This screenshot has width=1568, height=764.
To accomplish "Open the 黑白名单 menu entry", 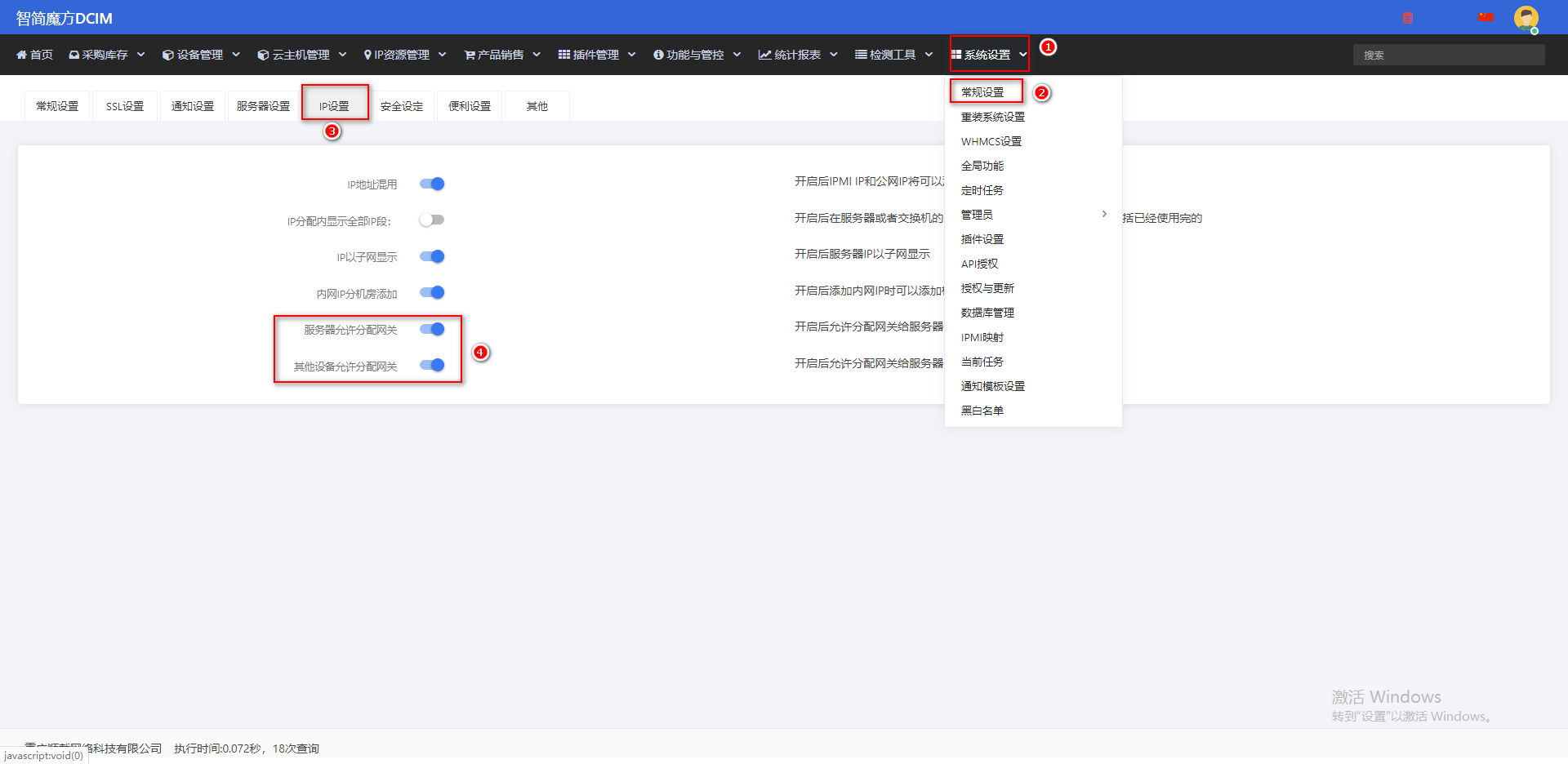I will click(982, 411).
